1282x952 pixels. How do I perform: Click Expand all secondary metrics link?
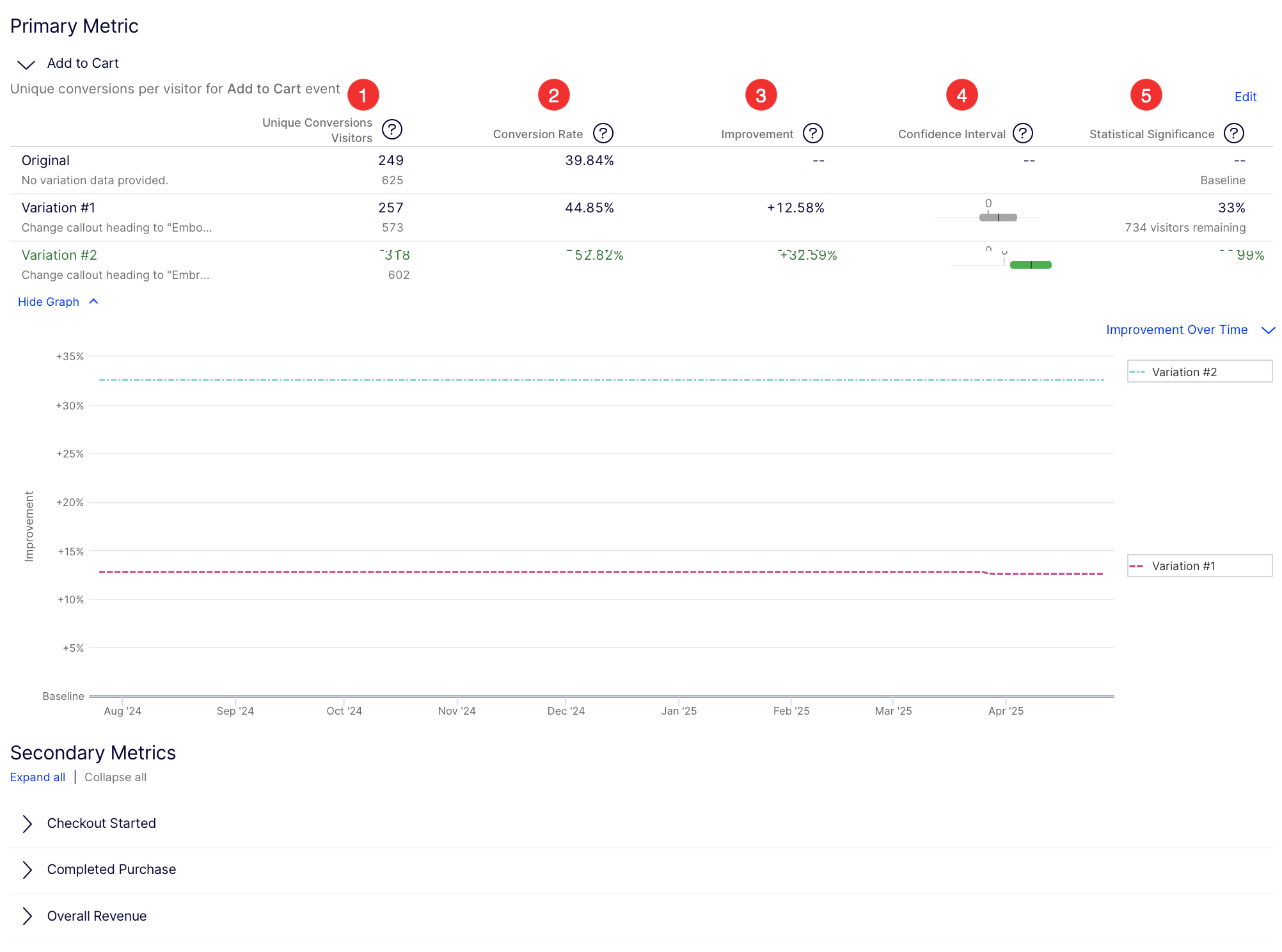pyautogui.click(x=38, y=777)
